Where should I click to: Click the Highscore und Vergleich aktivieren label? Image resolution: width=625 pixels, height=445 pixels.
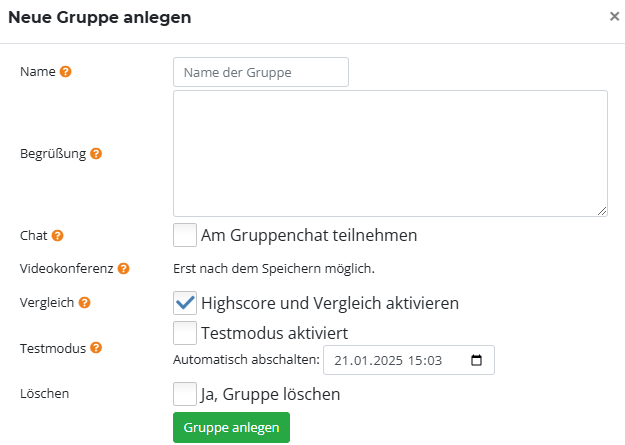(330, 302)
